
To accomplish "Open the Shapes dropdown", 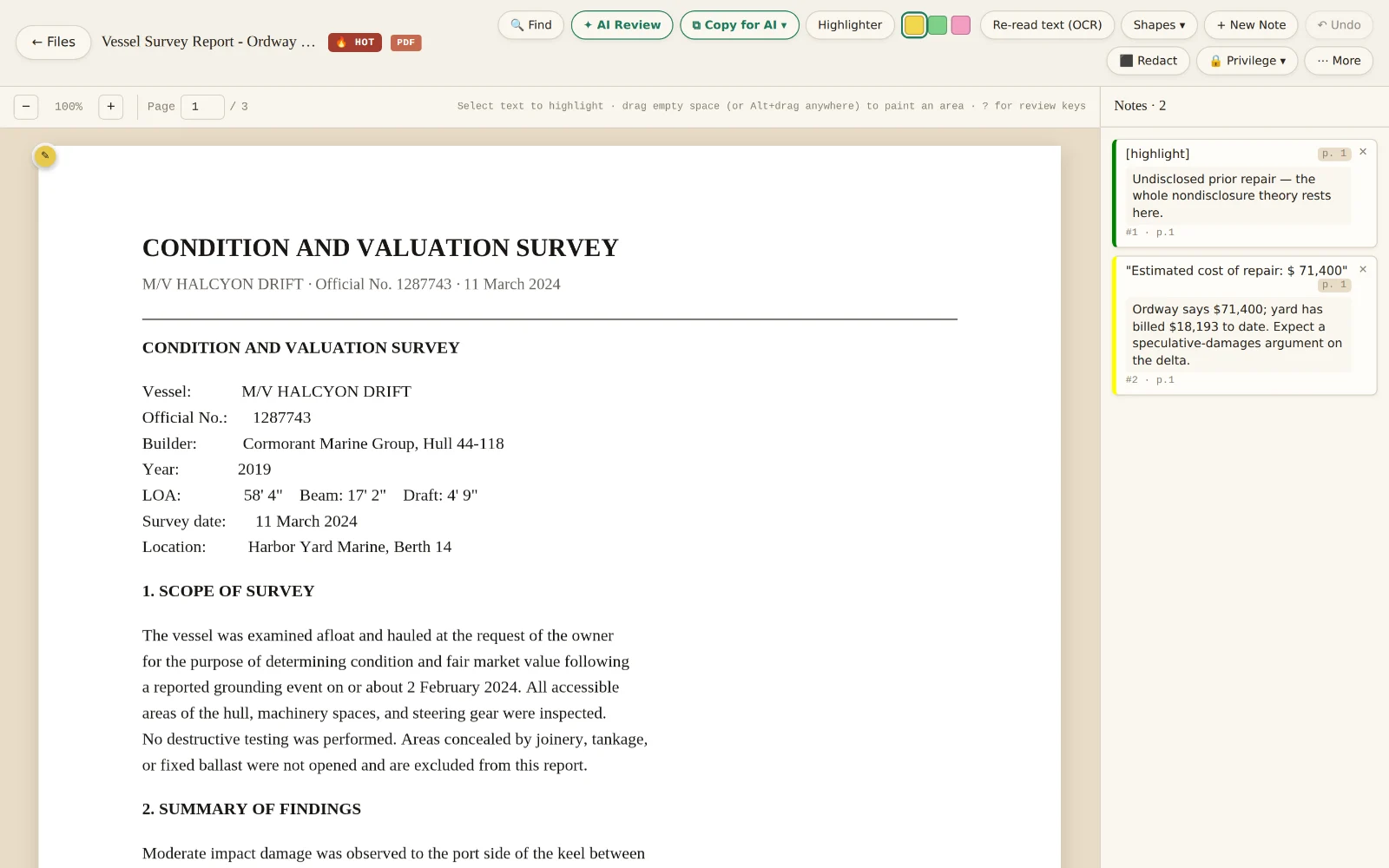I will click(x=1159, y=25).
